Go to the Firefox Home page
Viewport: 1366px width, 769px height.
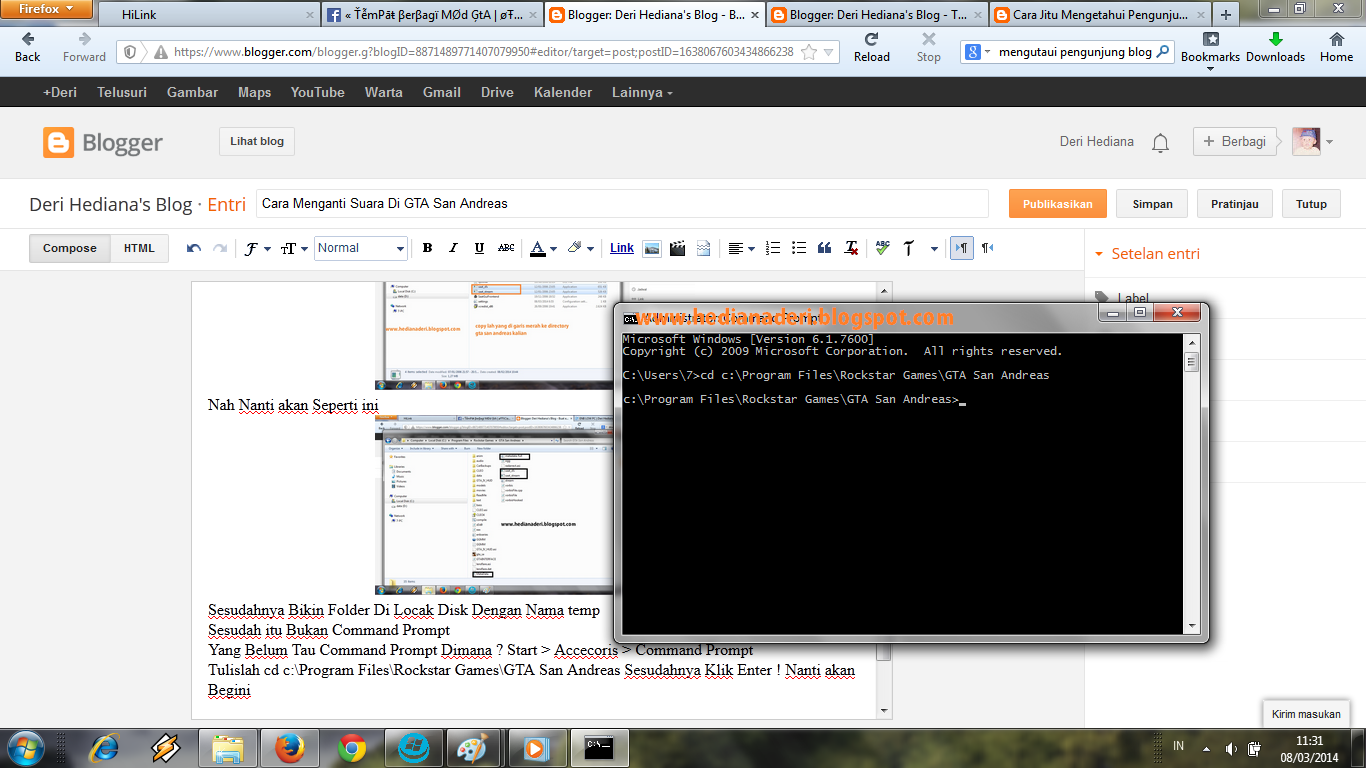[x=1336, y=46]
